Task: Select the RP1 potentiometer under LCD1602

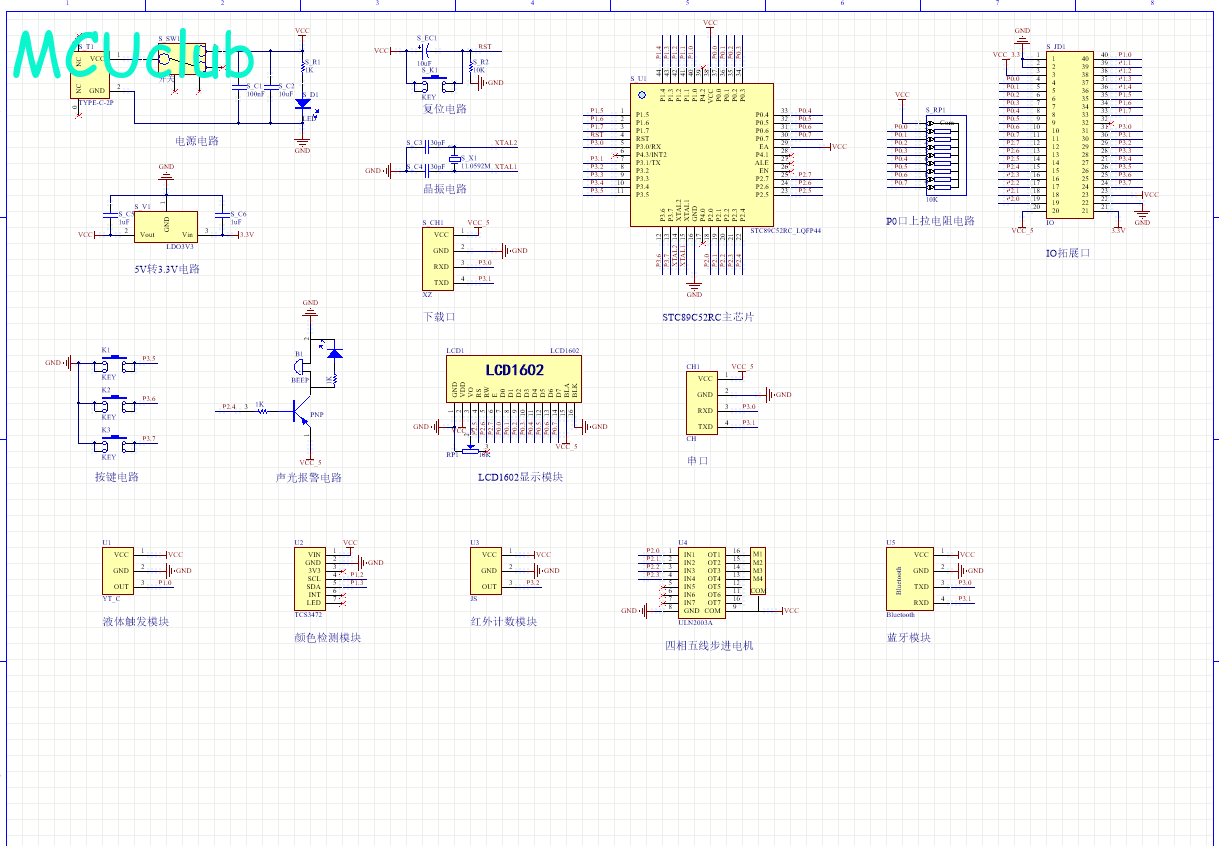Action: click(468, 449)
